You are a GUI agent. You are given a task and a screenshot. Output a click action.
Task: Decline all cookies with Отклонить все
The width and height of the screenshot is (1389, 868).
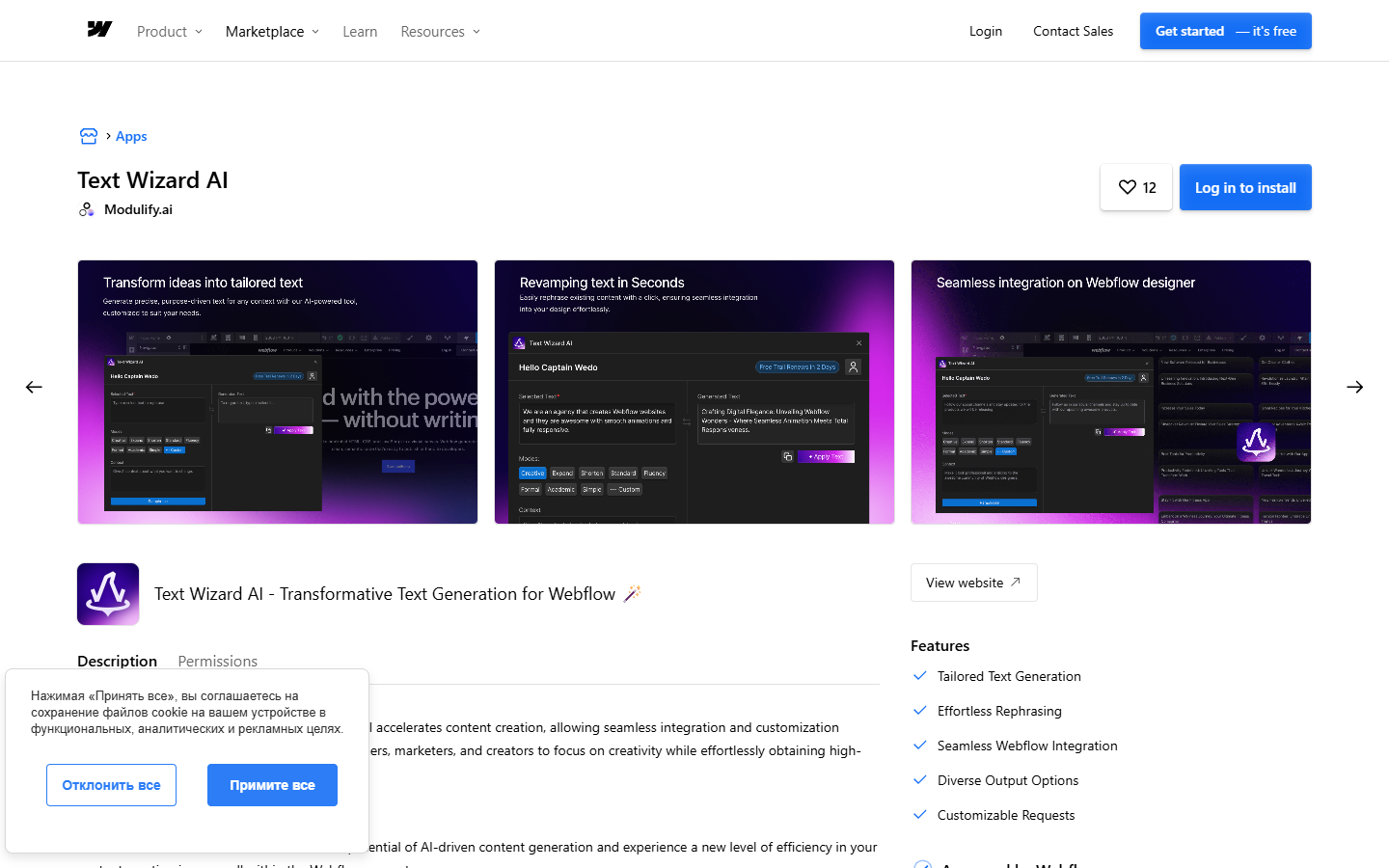pos(111,785)
